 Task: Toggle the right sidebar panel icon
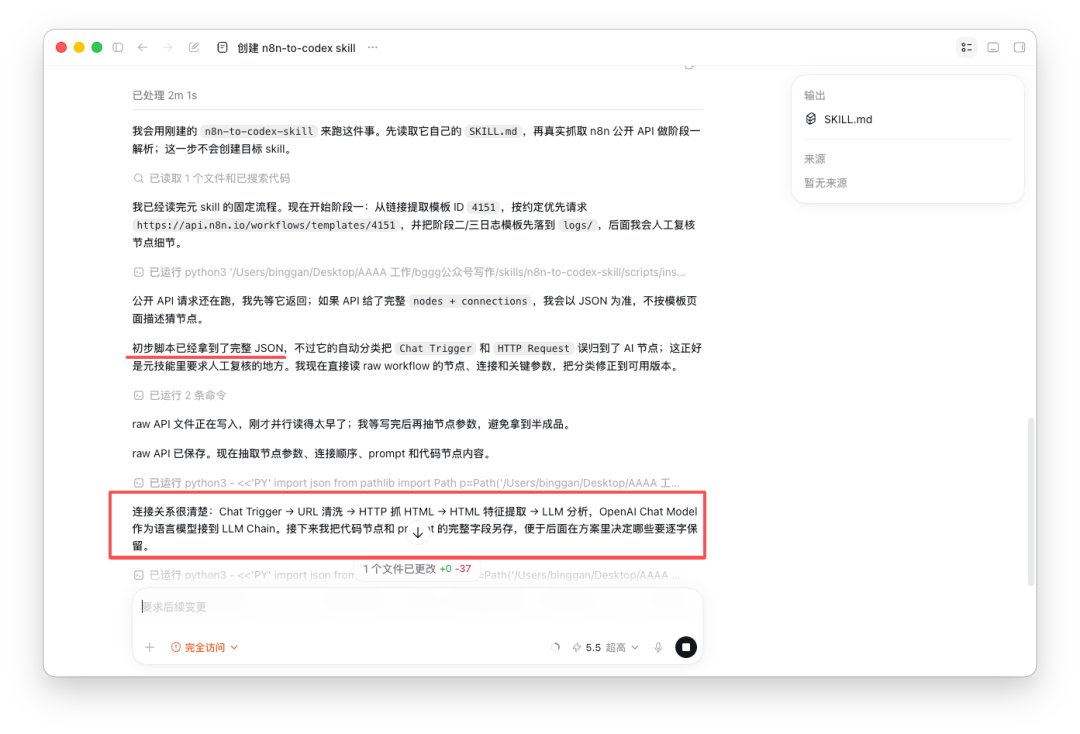tap(1019, 48)
